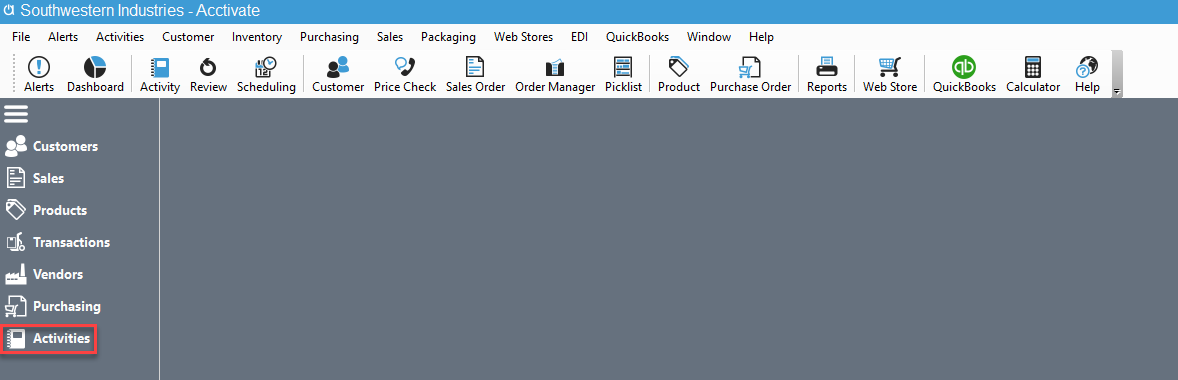The image size is (1178, 380).
Task: Select Sales in the sidebar
Action: (x=35, y=178)
